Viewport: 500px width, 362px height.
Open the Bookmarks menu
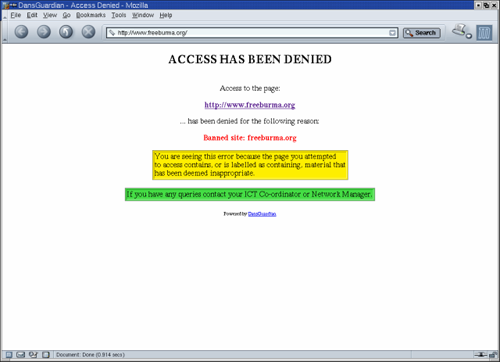click(91, 15)
